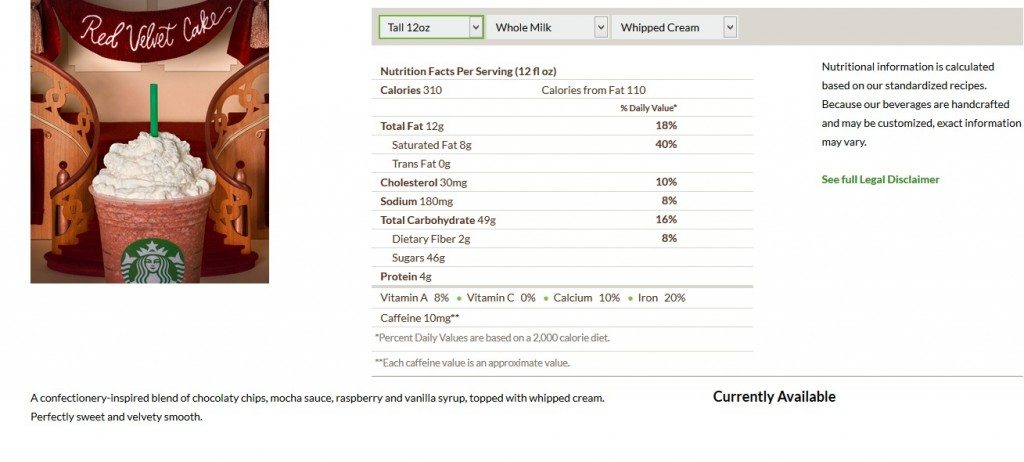Select the Currently Available heading
Screen dimensions: 1024x462
(774, 397)
